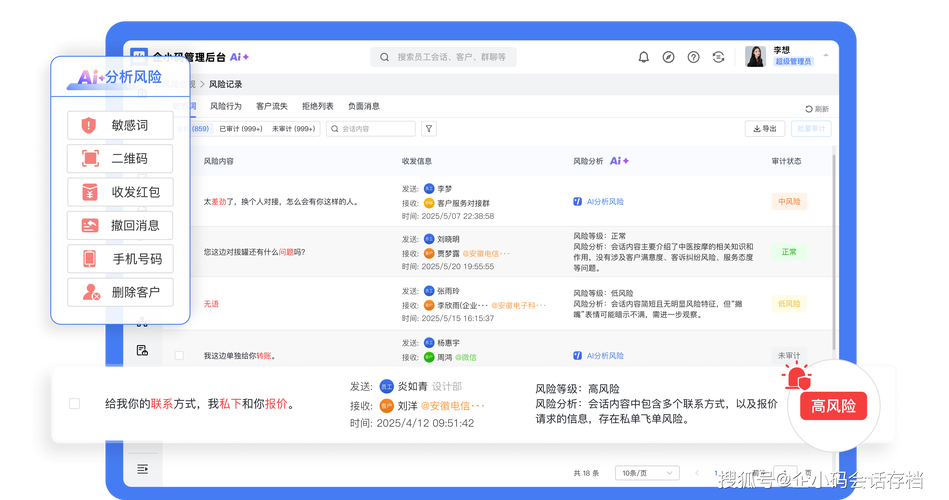This screenshot has height=500, width=949.
Task: Click sender avatar icon for 刘晓明
Action: coord(429,239)
